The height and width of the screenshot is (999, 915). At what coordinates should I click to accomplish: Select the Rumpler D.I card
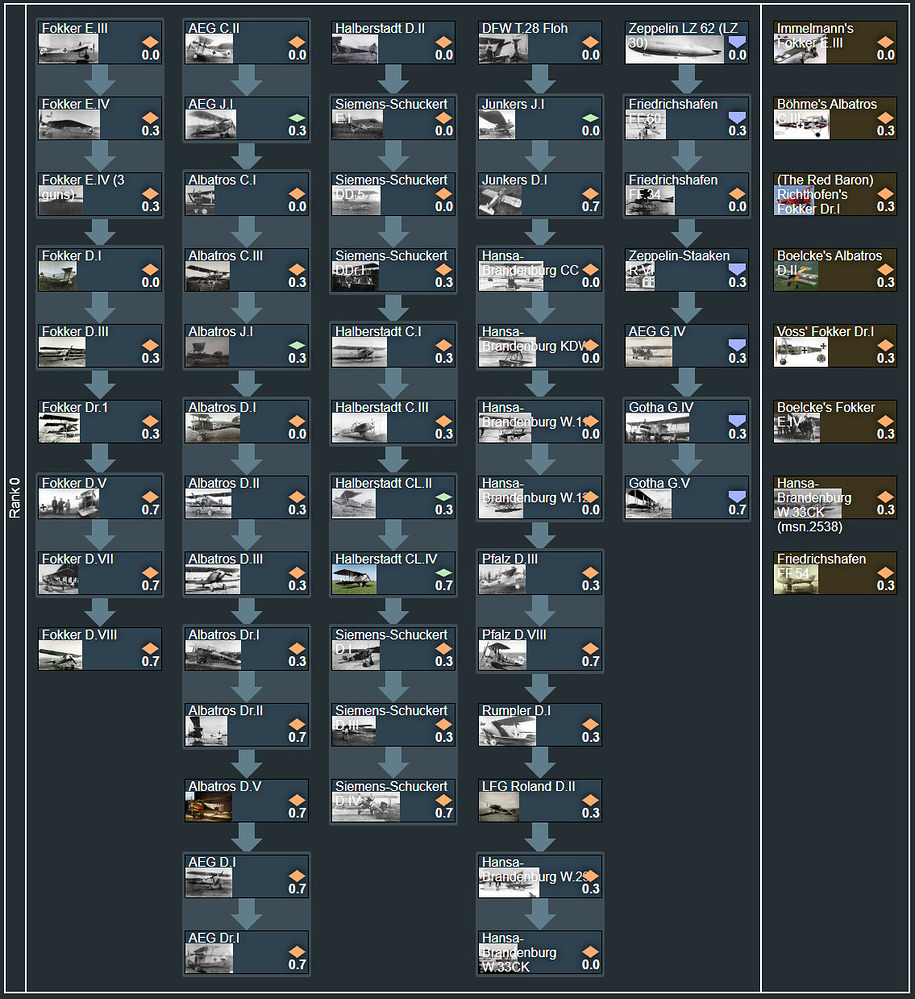point(540,724)
